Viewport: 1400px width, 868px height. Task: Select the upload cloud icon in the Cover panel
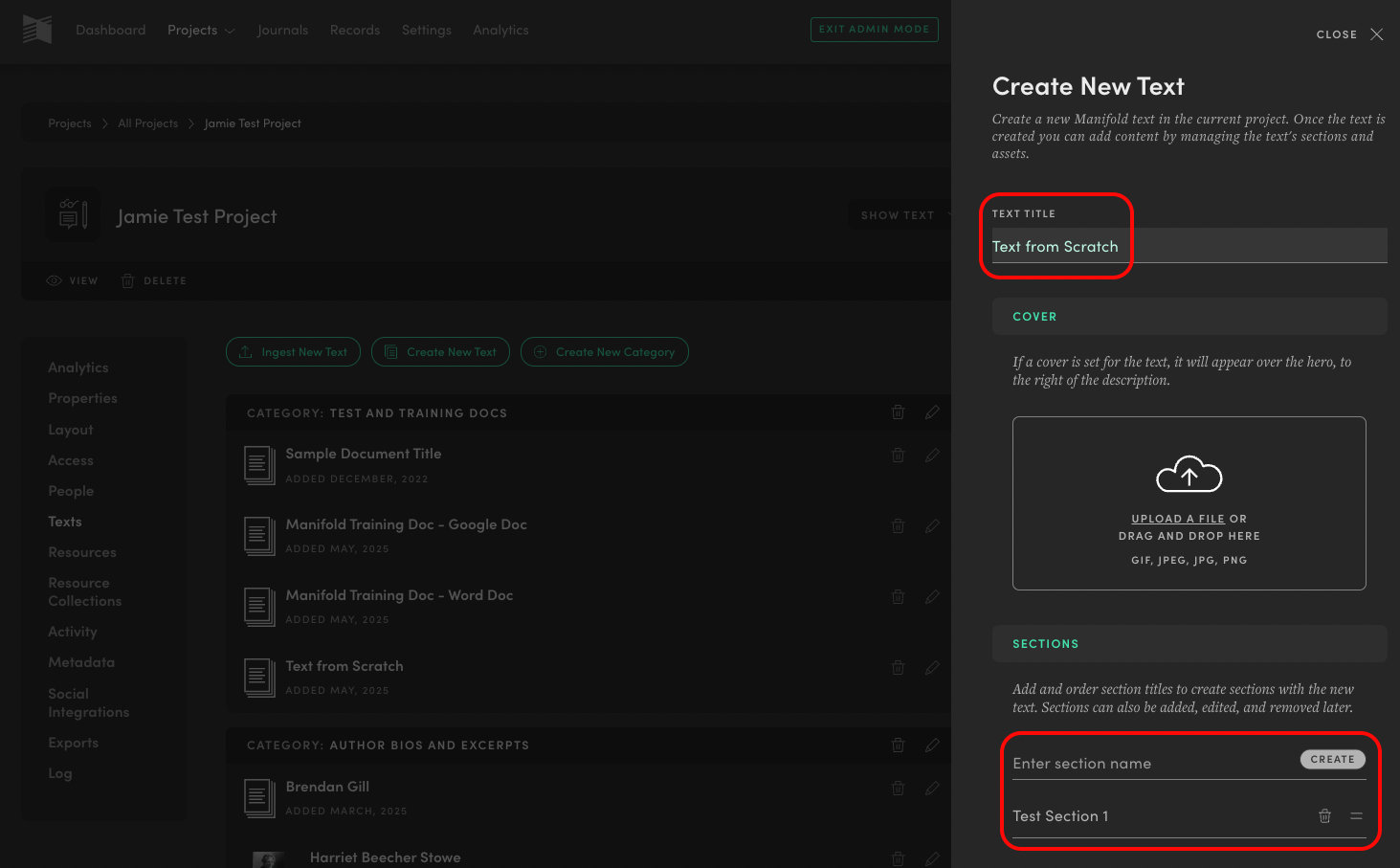click(x=1189, y=473)
